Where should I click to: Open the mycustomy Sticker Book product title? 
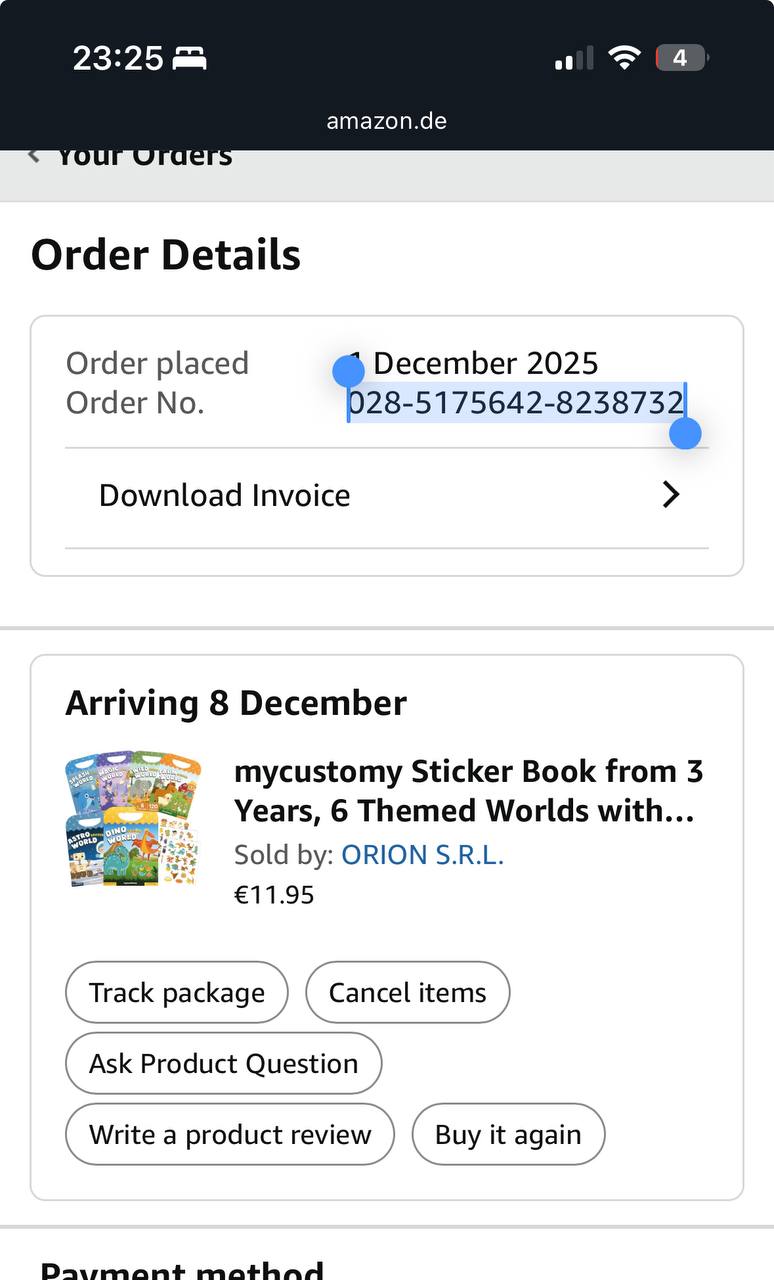pos(468,790)
